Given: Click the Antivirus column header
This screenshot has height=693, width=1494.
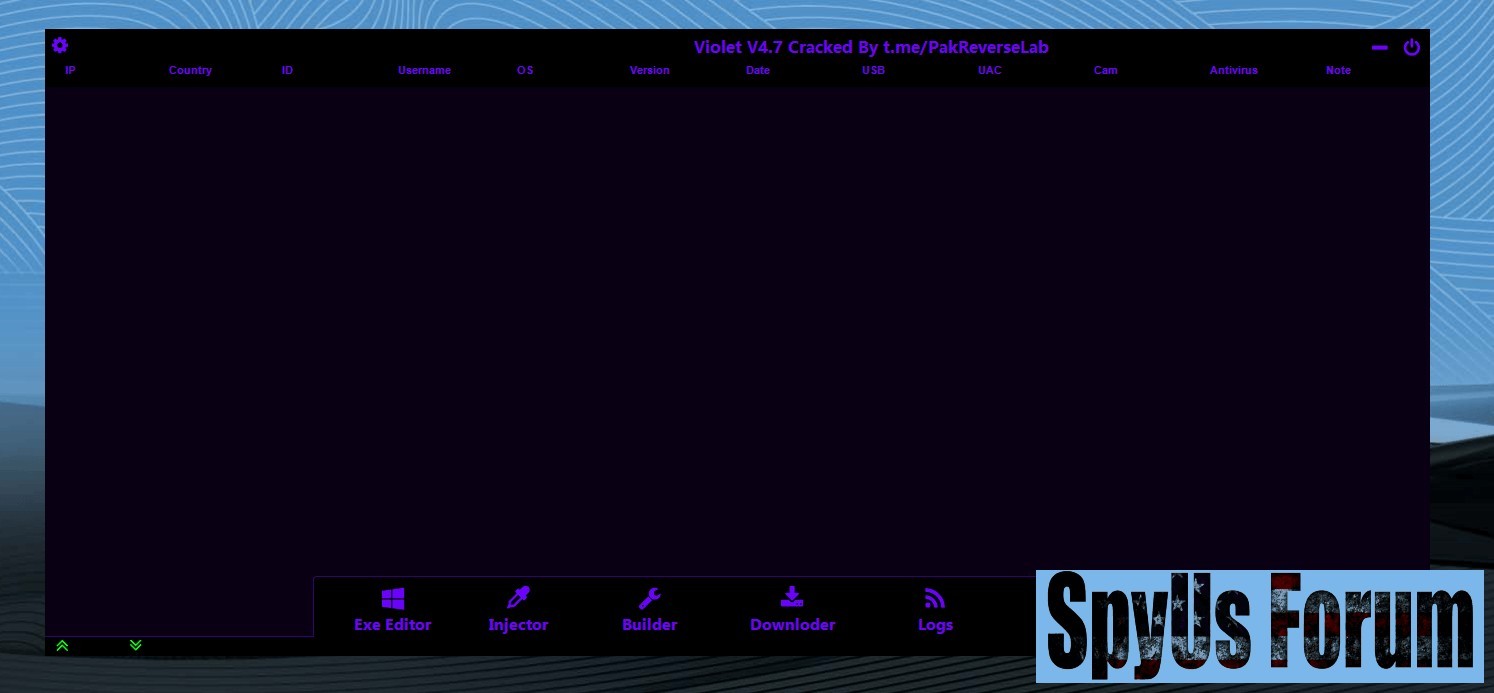Looking at the screenshot, I should [1233, 71].
